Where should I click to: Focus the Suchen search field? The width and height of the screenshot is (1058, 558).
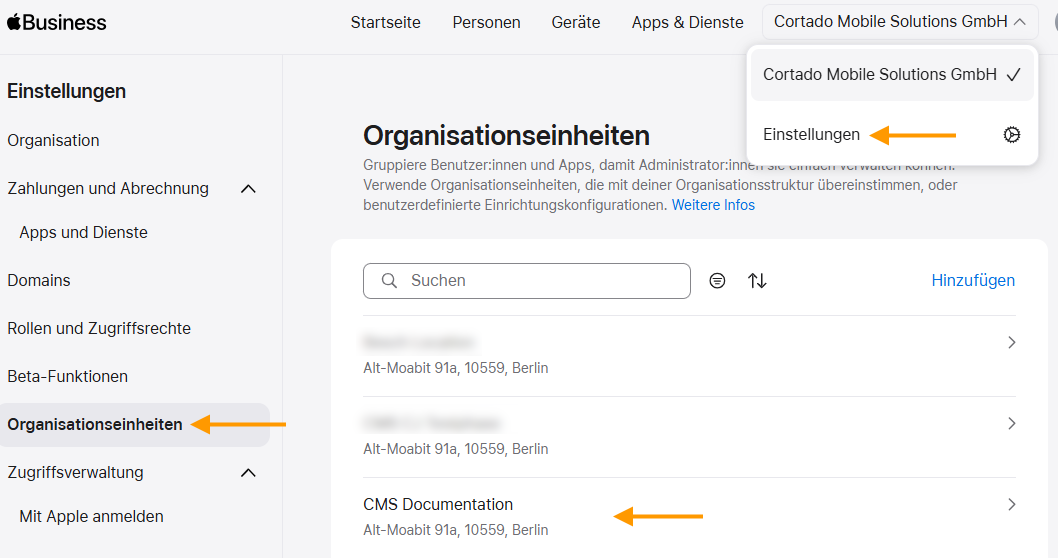tap(527, 281)
